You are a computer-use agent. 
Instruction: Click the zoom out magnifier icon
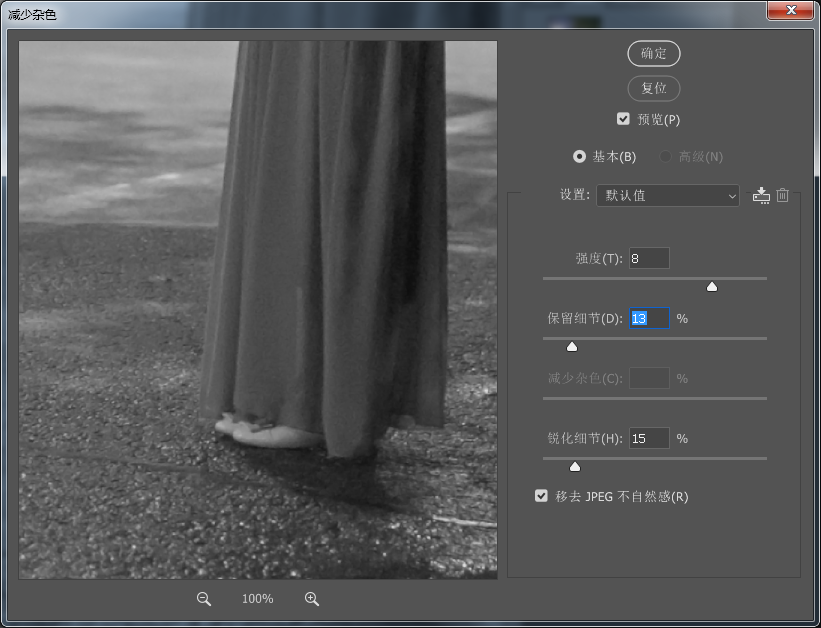pos(204,598)
